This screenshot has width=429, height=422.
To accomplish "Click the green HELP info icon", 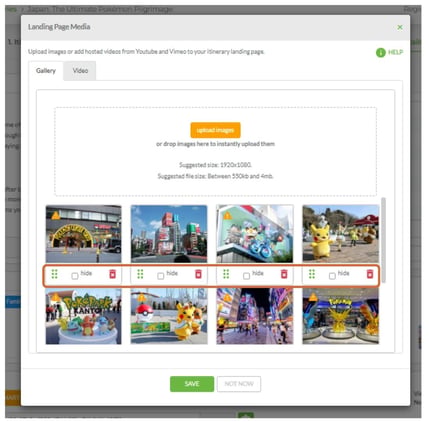I will pyautogui.click(x=381, y=52).
